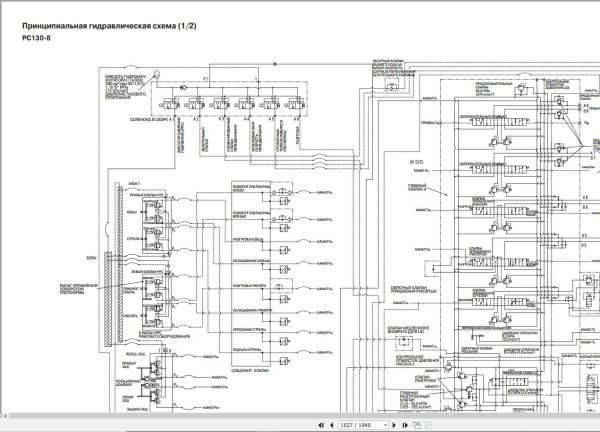Click the 'РЫЧАГ УПРАВЛЕНИЯ ПОВОРОТОМ ПЛАТФОРМЫ' label
Image resolution: width=600 pixels, height=432 pixels.
[79, 289]
